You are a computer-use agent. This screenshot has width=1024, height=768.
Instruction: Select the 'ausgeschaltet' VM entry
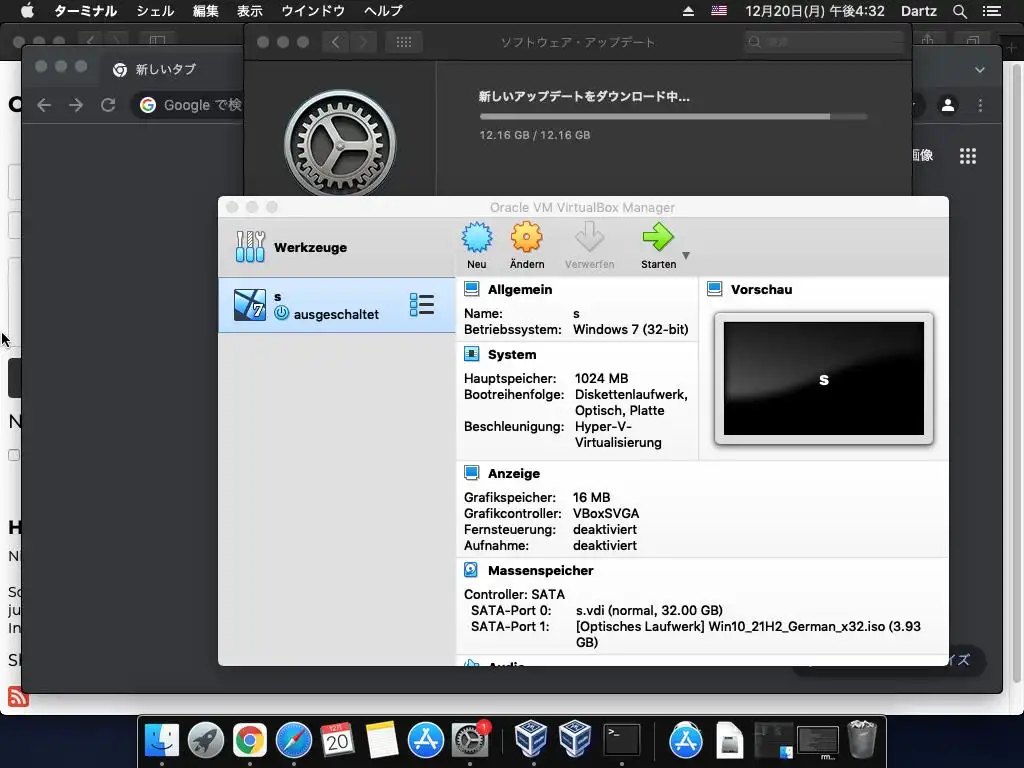[x=337, y=305]
